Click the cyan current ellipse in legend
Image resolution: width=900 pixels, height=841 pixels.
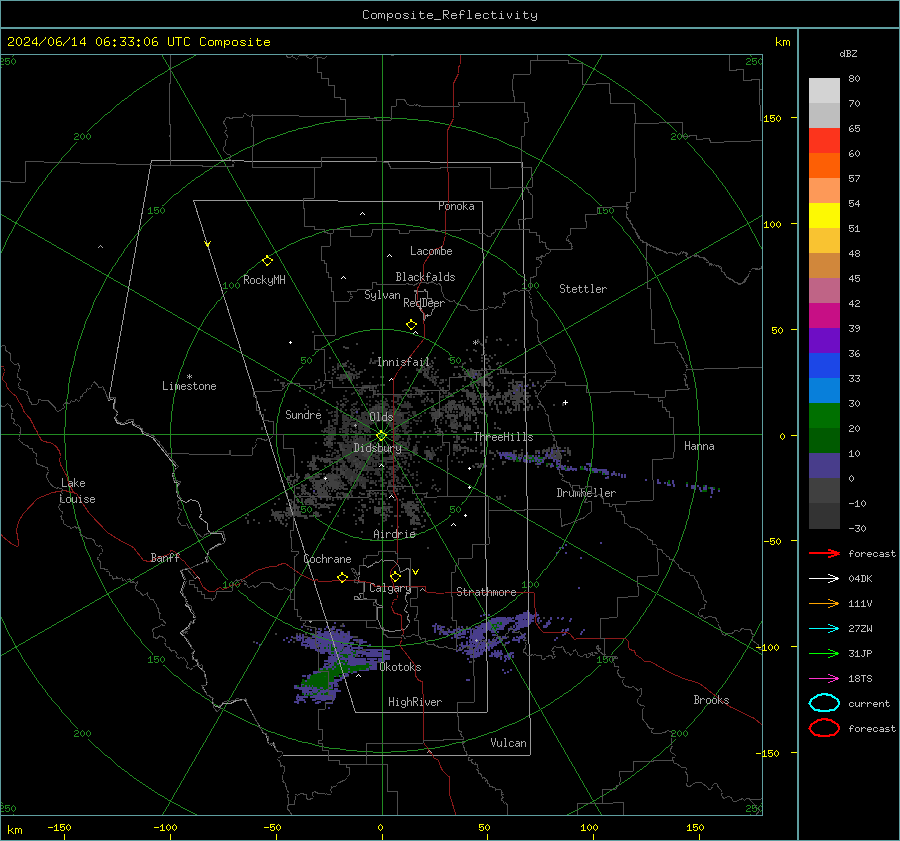point(824,703)
